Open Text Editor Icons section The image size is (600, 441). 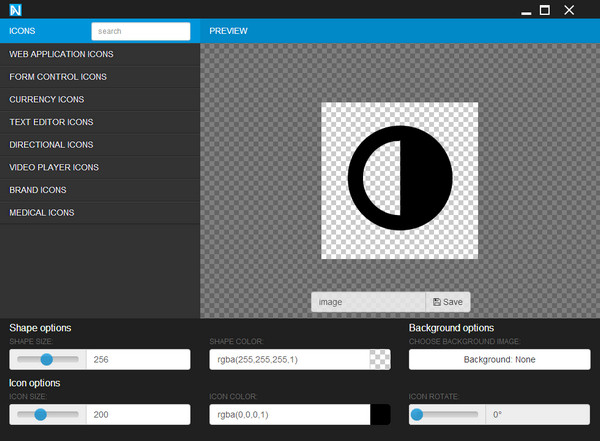(51, 122)
